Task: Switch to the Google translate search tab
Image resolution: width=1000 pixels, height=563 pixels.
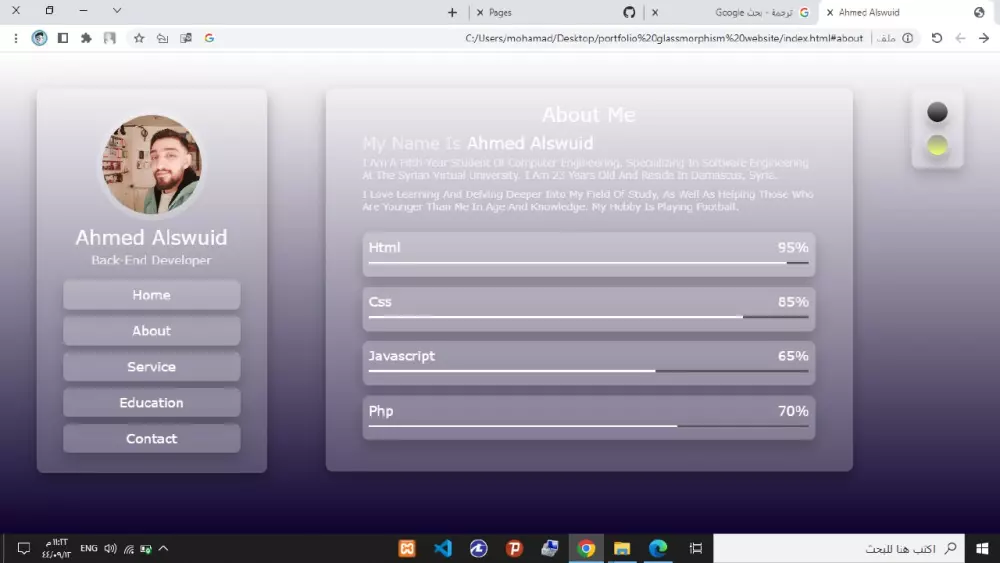Action: coord(730,12)
